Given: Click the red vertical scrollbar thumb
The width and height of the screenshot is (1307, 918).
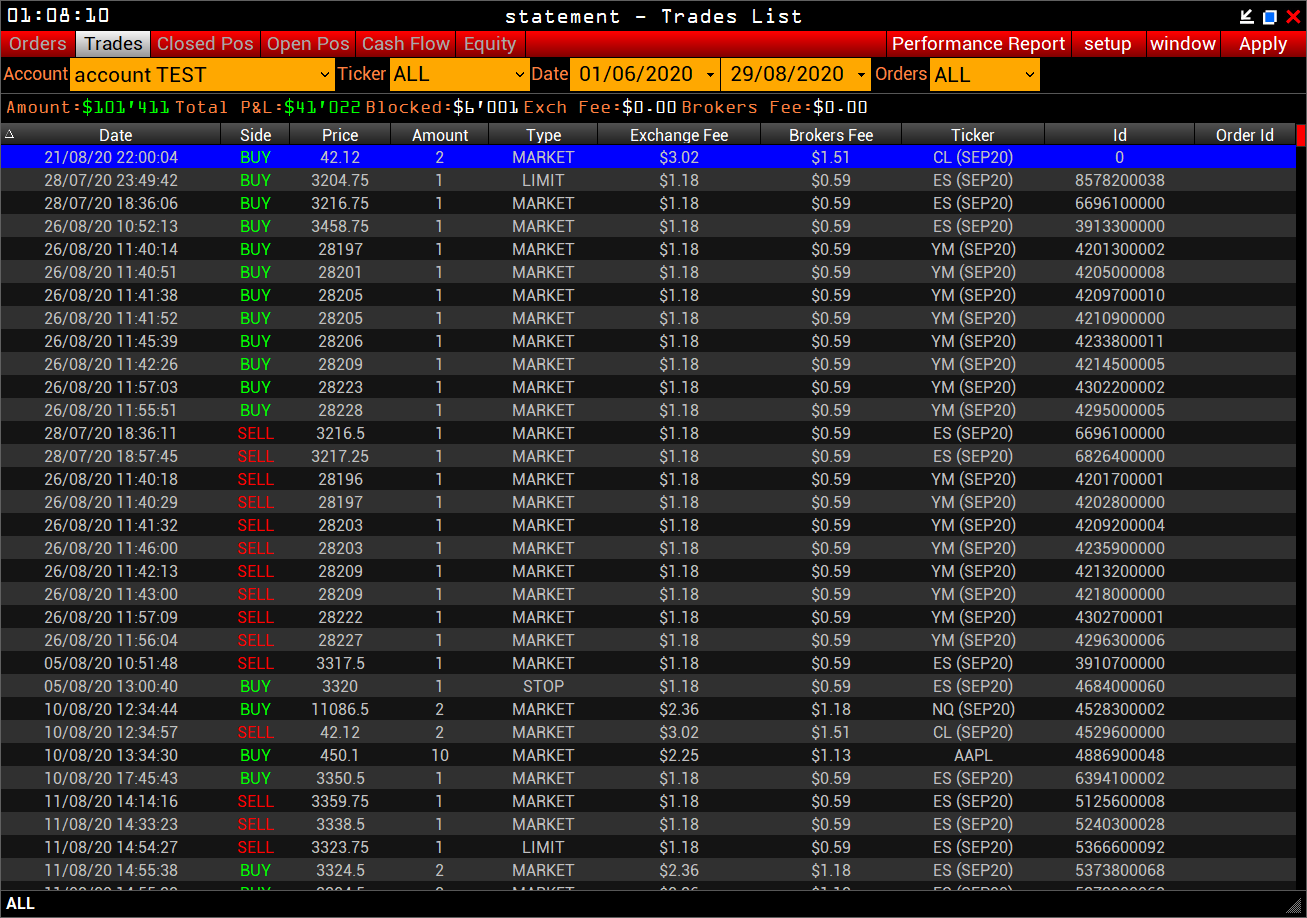Looking at the screenshot, I should click(1301, 135).
